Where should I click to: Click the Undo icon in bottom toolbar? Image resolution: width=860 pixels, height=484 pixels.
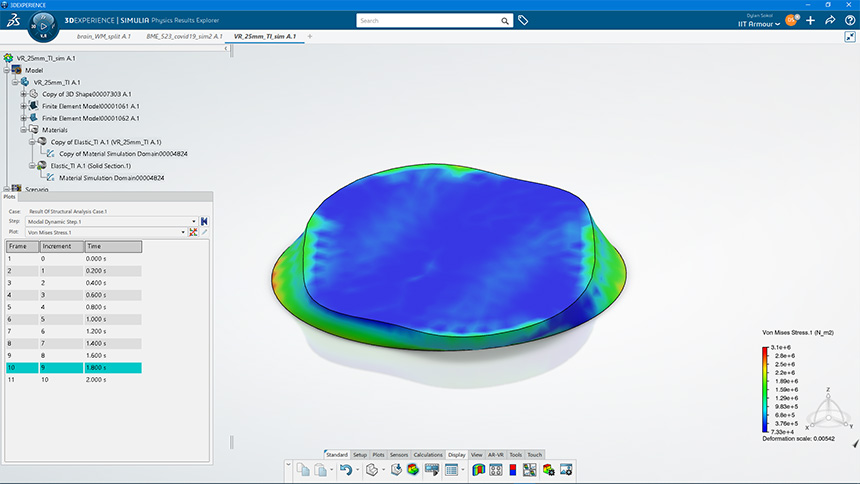pos(345,469)
